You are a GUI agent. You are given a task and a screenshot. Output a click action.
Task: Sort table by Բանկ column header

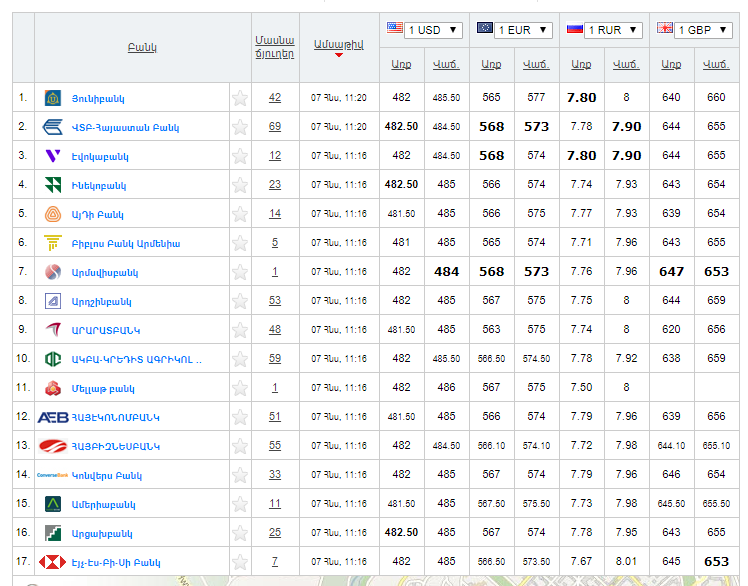point(142,47)
